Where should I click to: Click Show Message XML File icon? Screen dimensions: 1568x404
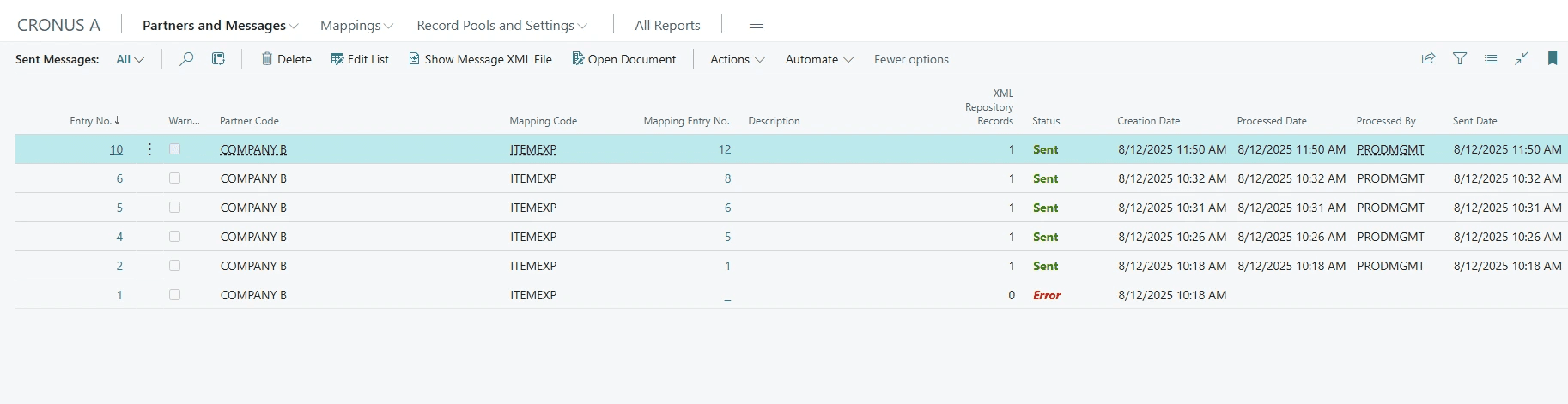click(414, 59)
